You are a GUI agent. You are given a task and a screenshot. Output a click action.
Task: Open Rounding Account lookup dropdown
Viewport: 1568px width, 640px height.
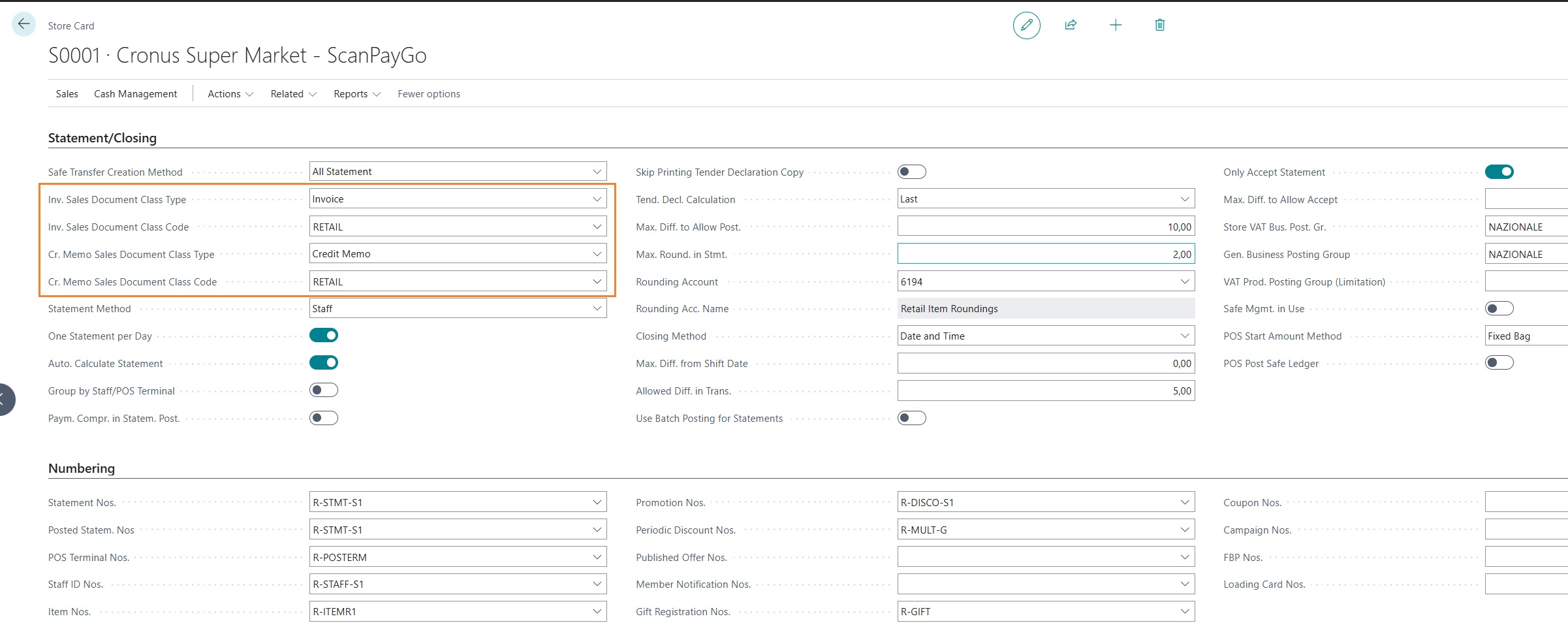[1185, 281]
